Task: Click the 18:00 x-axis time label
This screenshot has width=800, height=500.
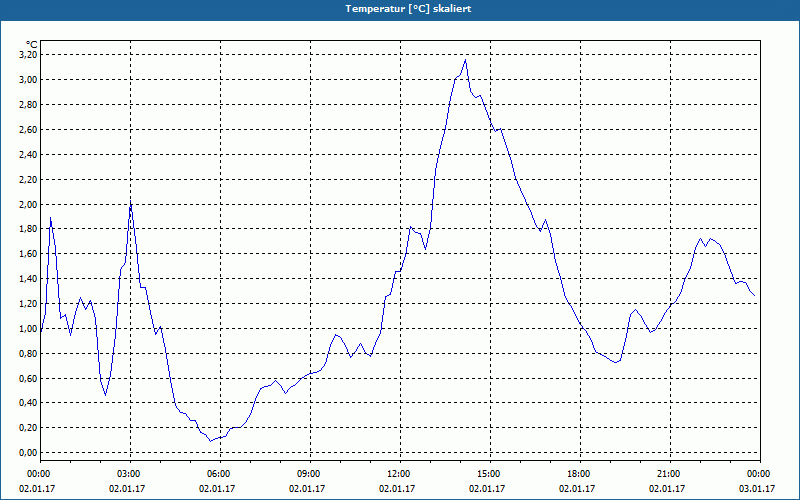Action: (x=577, y=474)
